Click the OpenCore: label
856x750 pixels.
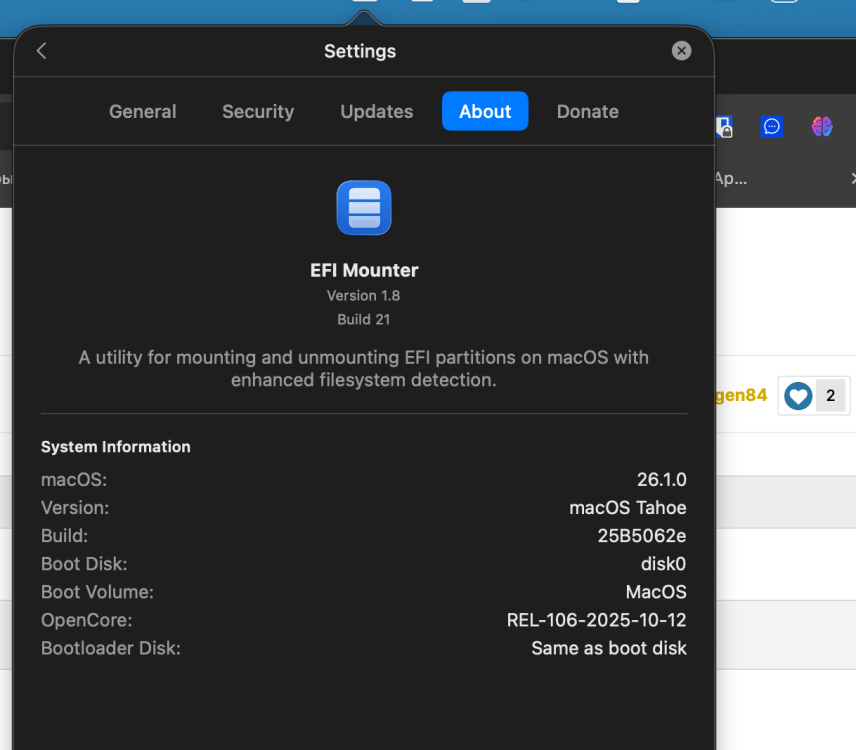(87, 620)
